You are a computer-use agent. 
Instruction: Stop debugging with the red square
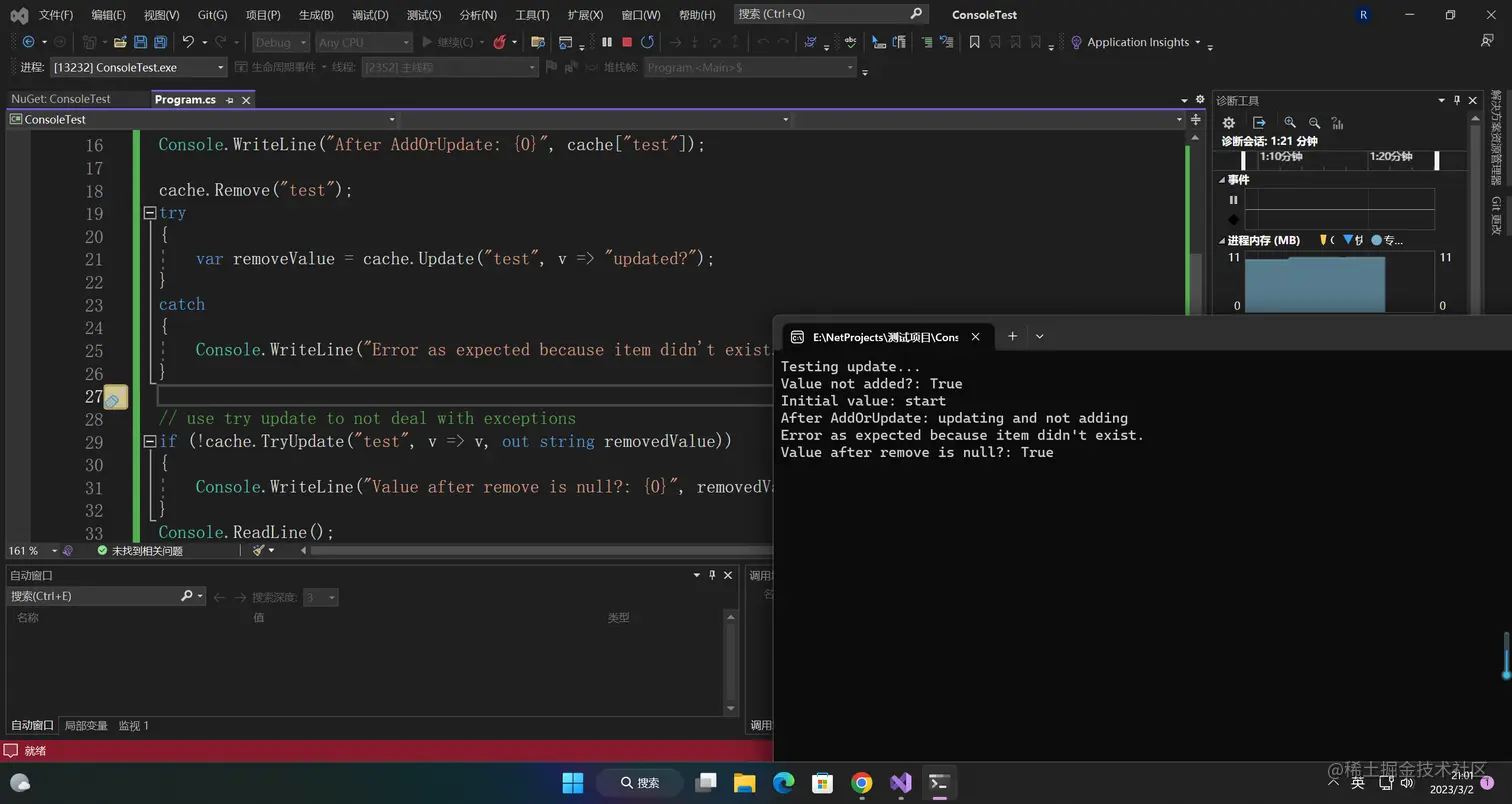[x=627, y=42]
